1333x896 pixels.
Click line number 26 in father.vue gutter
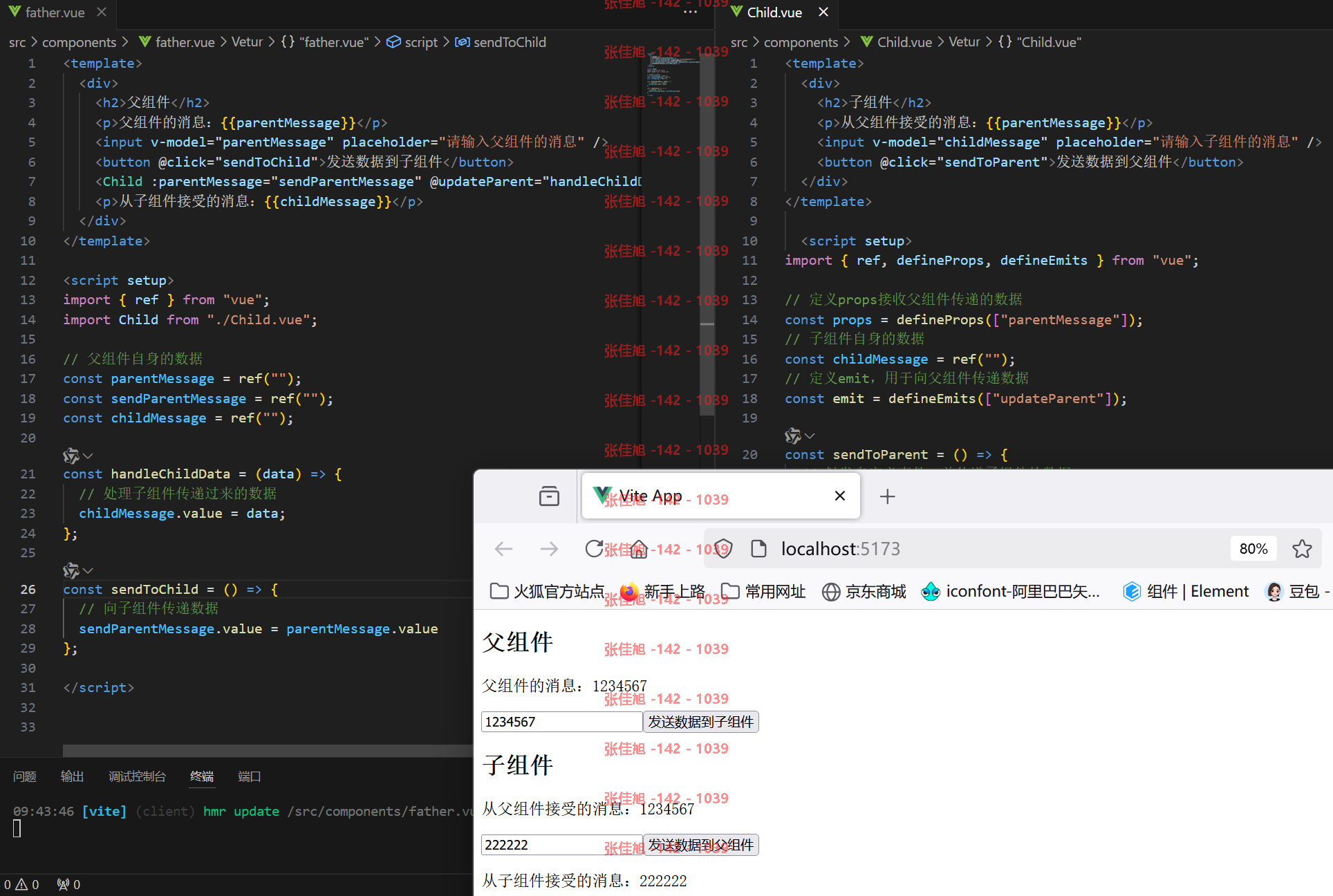[x=28, y=589]
